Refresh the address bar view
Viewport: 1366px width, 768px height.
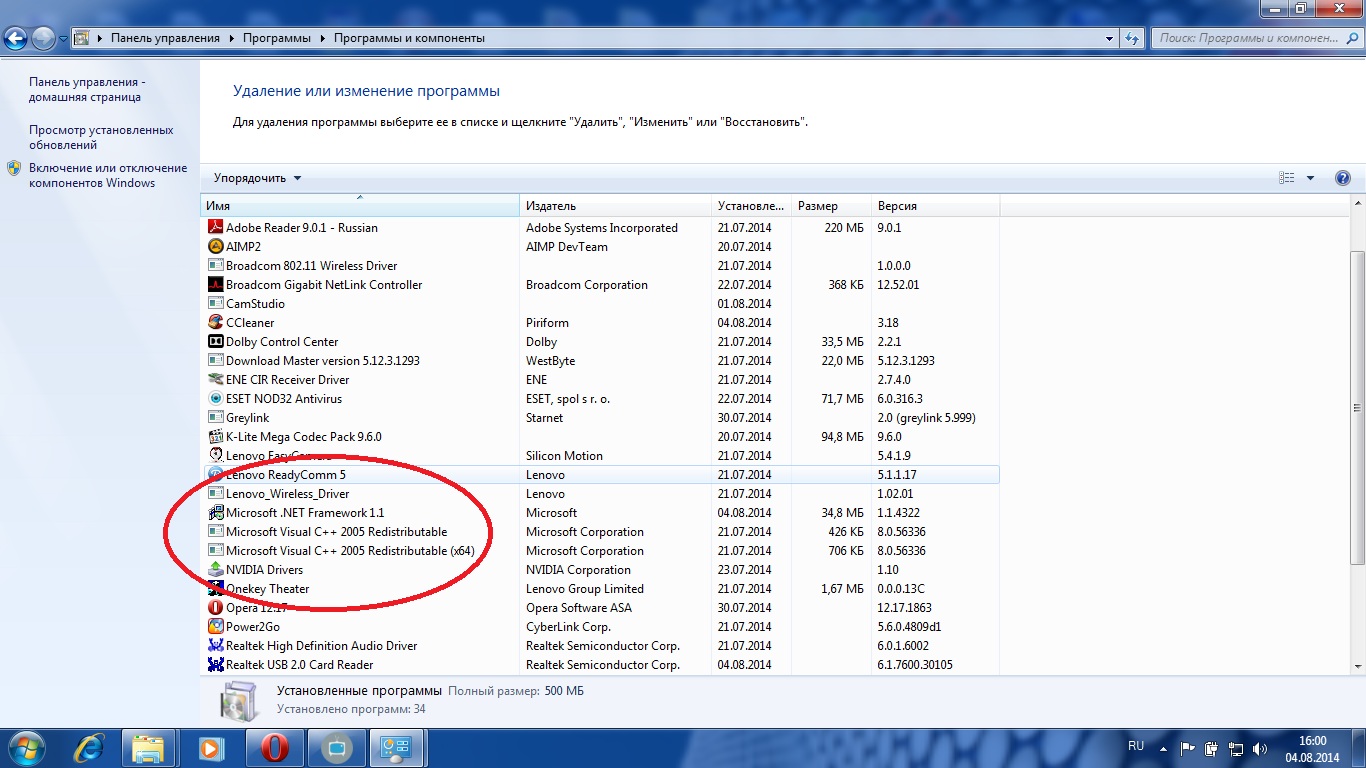1132,38
